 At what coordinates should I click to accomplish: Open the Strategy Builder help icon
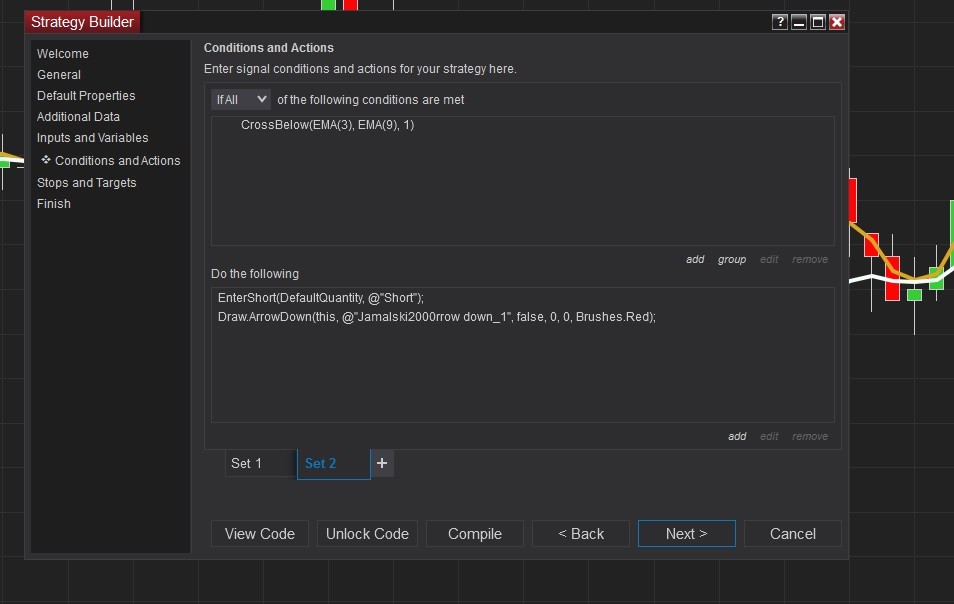tap(780, 22)
